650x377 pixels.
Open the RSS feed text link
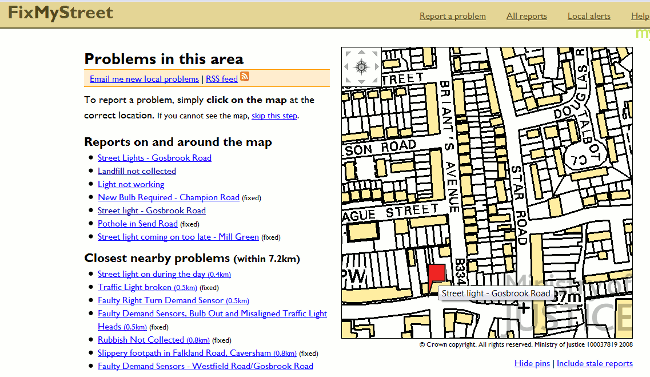click(x=222, y=79)
